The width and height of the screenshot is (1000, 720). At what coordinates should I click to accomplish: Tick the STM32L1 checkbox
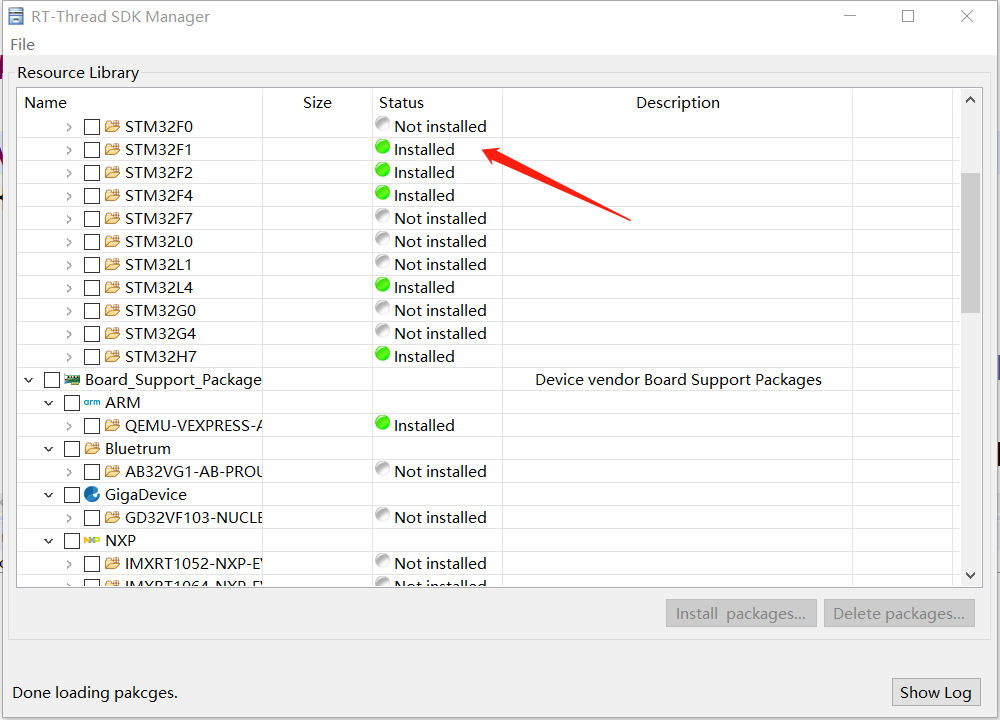click(92, 265)
